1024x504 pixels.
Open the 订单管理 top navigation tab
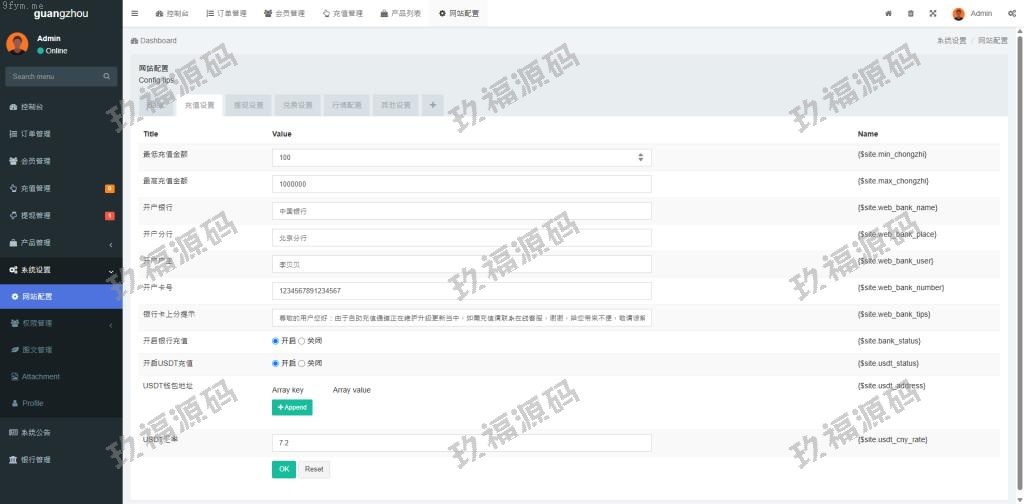(x=225, y=13)
